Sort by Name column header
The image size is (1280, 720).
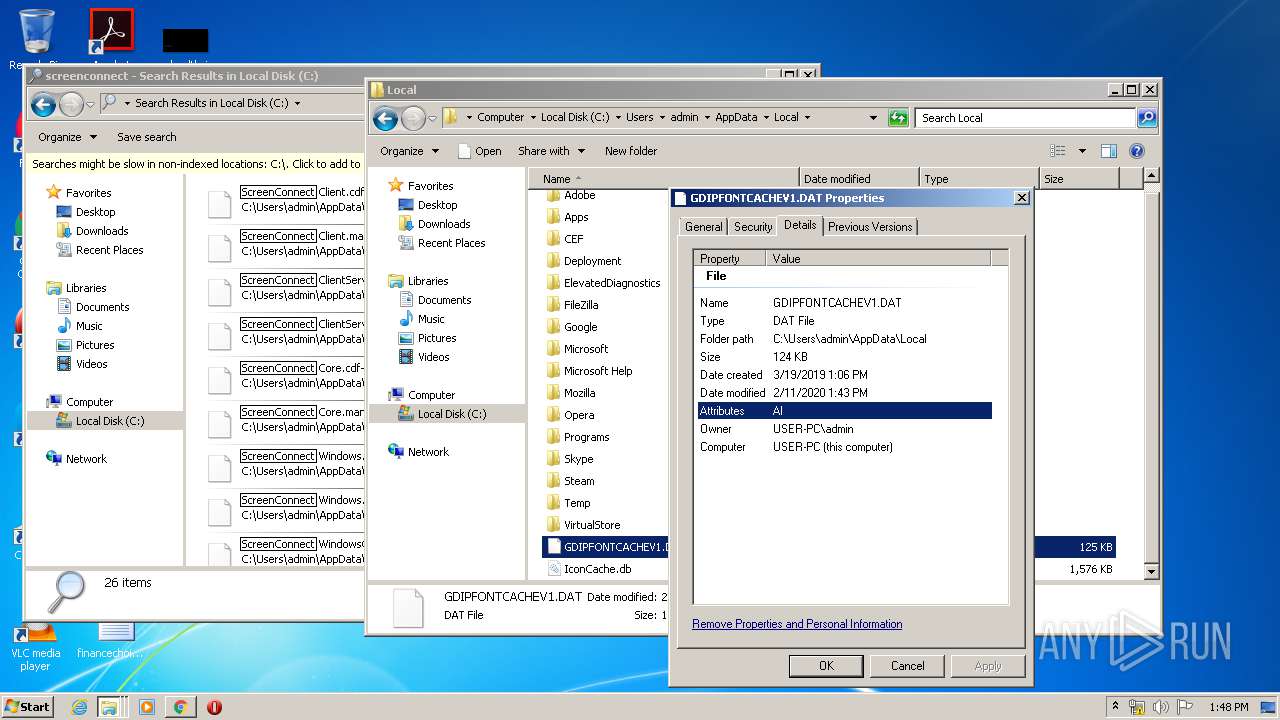[x=663, y=179]
